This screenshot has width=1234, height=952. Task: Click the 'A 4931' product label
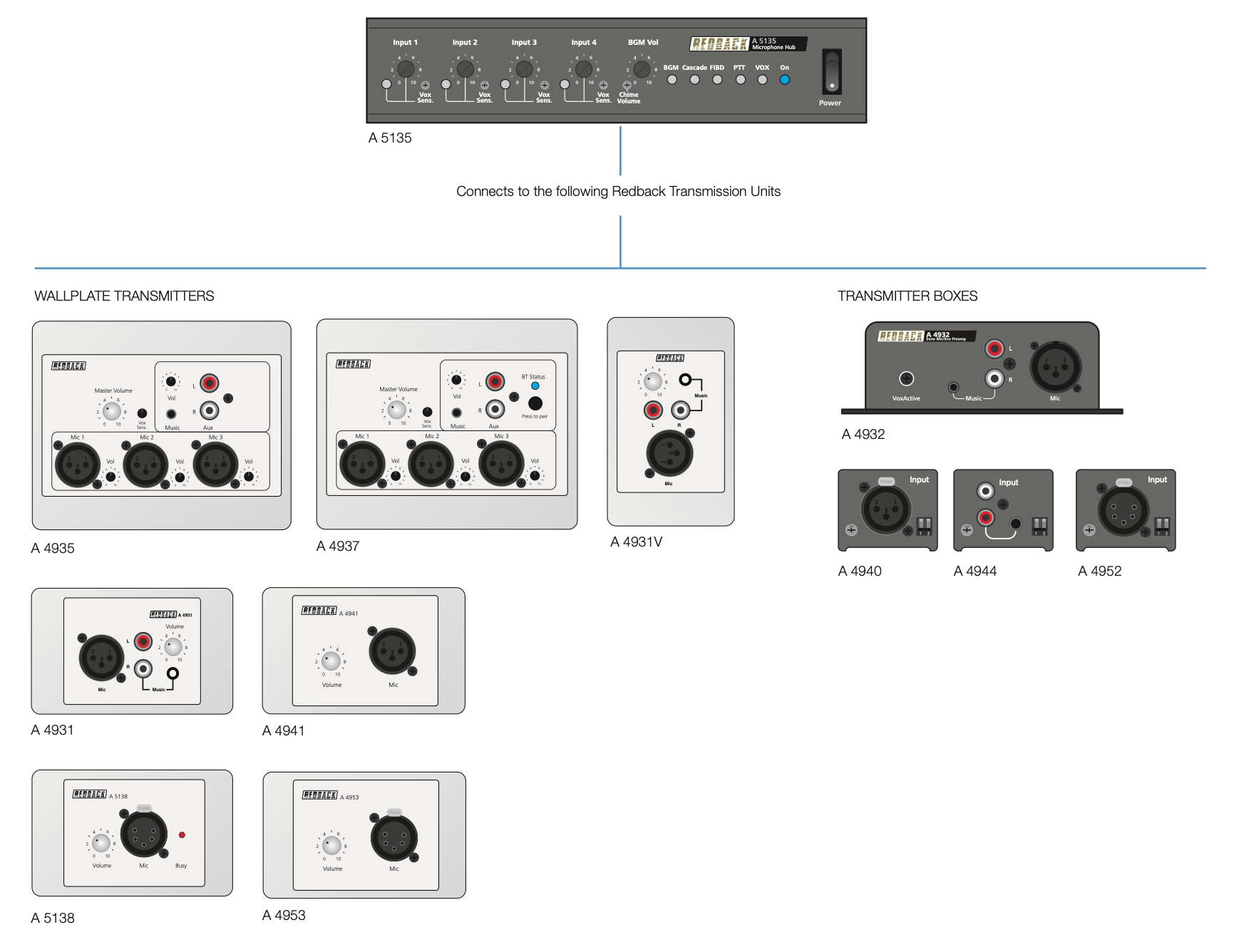[52, 730]
